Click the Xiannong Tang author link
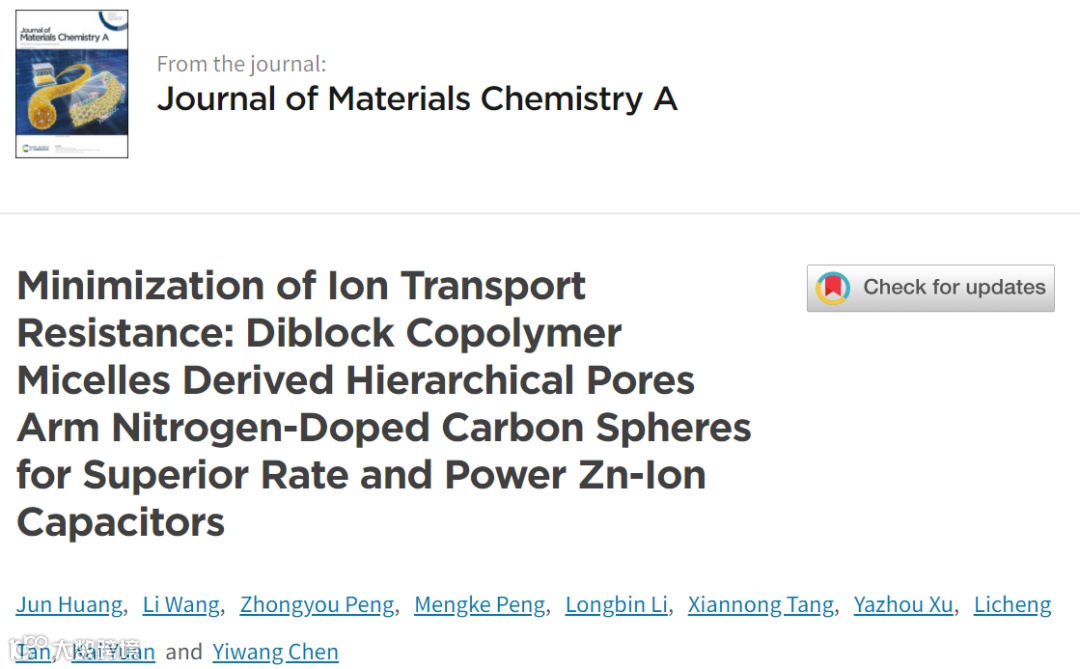1080x669 pixels. pyautogui.click(x=760, y=605)
